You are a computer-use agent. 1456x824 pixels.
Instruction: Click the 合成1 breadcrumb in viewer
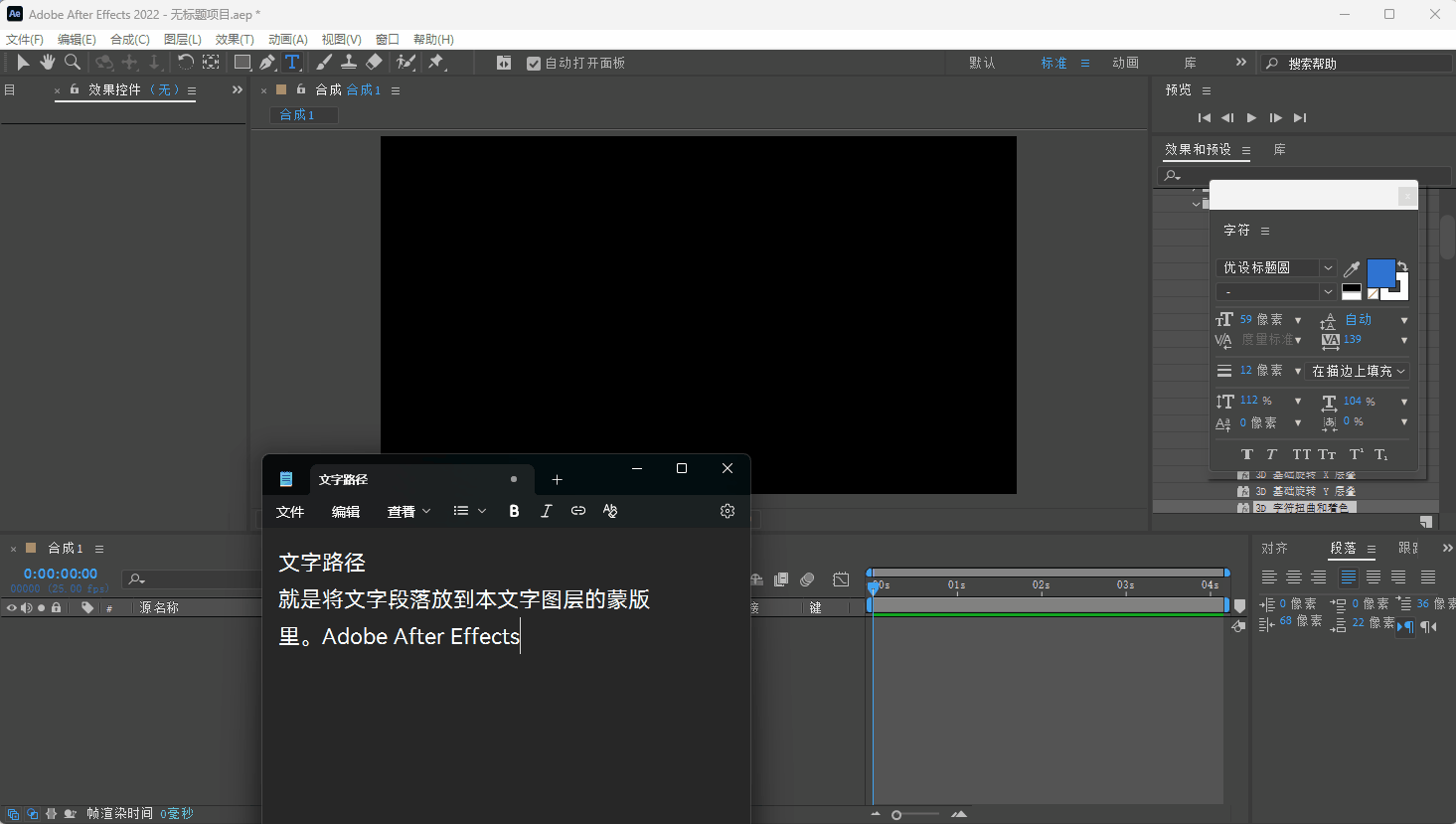[297, 114]
